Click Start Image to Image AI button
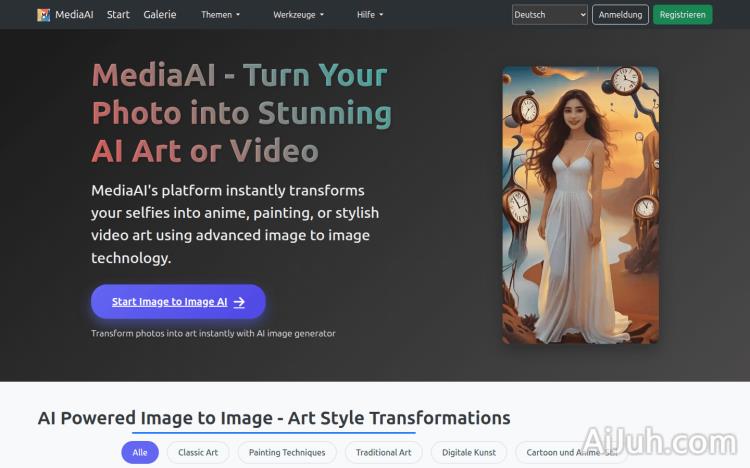 [178, 302]
